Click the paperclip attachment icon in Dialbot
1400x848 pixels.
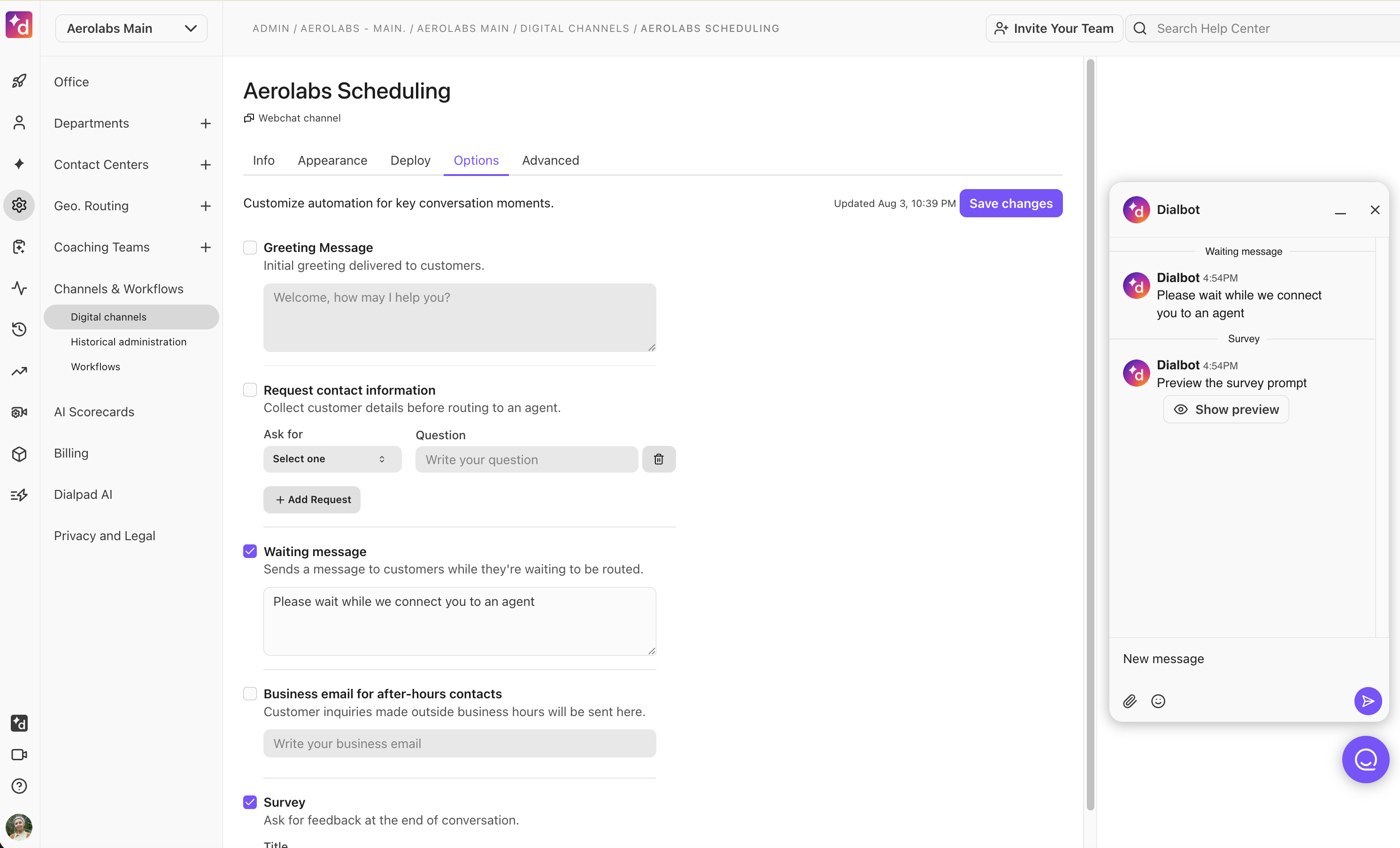point(1130,701)
